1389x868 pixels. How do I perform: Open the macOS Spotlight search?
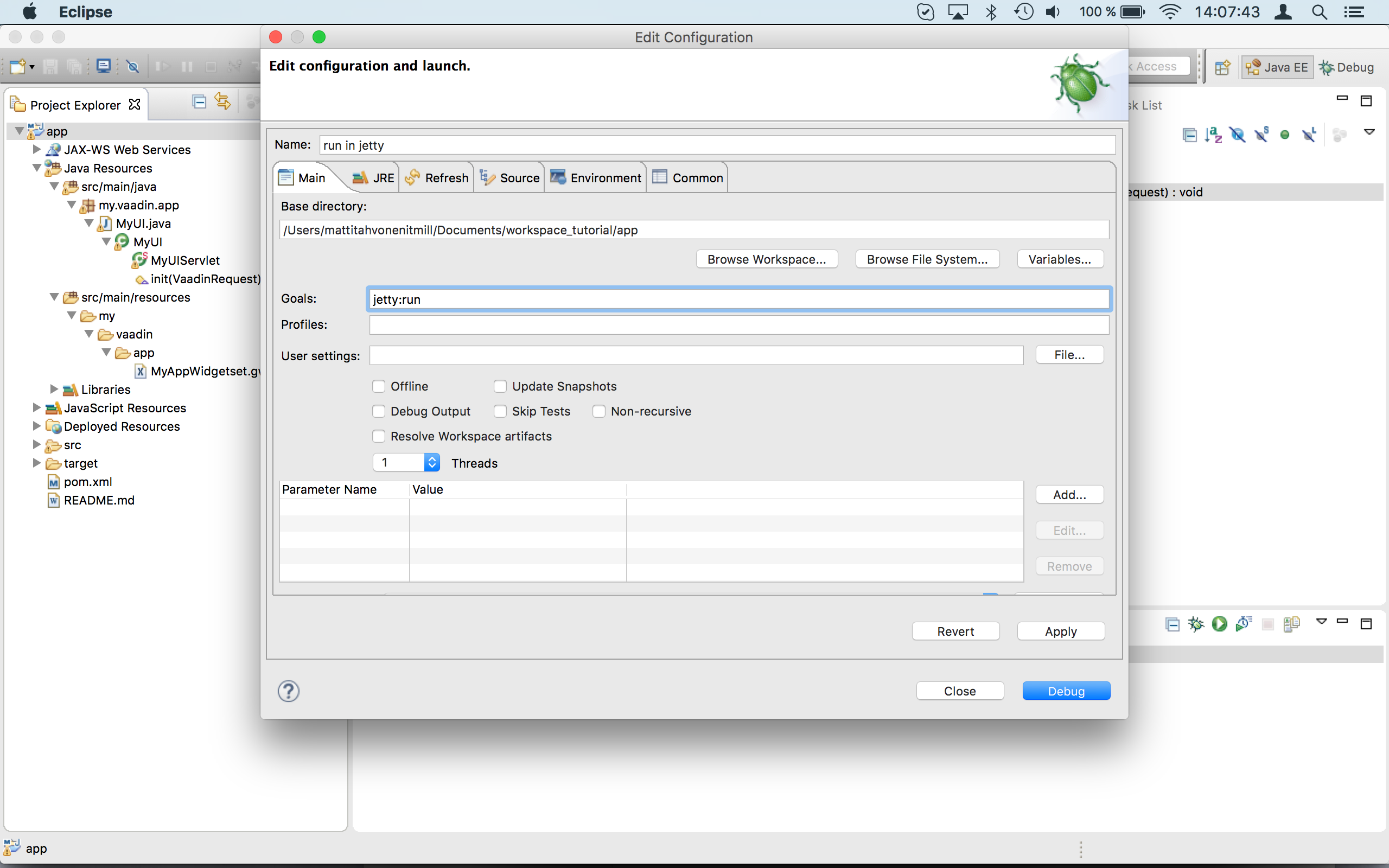tap(1320, 12)
